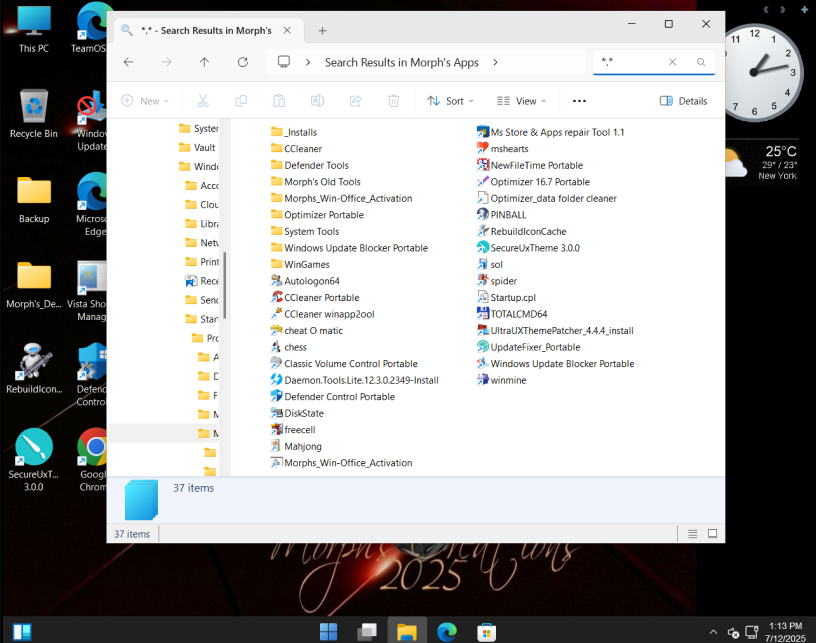Image resolution: width=816 pixels, height=643 pixels.
Task: Switch to details list view icon
Action: (x=693, y=534)
